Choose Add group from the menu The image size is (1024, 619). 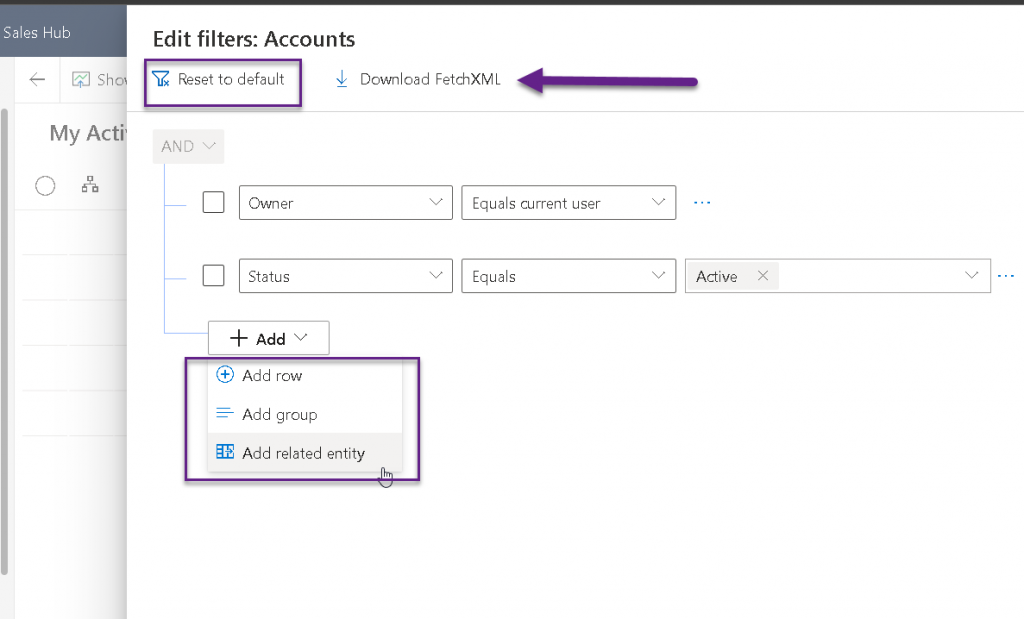click(279, 414)
